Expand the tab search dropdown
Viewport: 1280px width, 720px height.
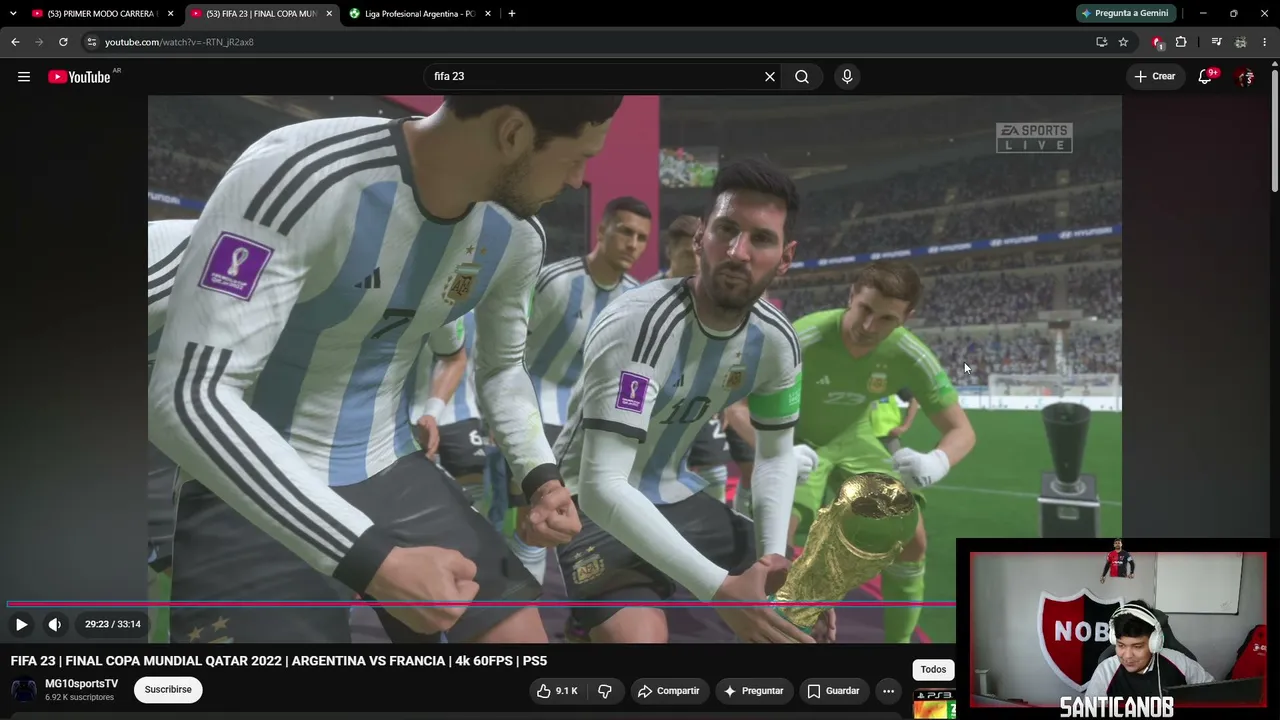coord(13,14)
